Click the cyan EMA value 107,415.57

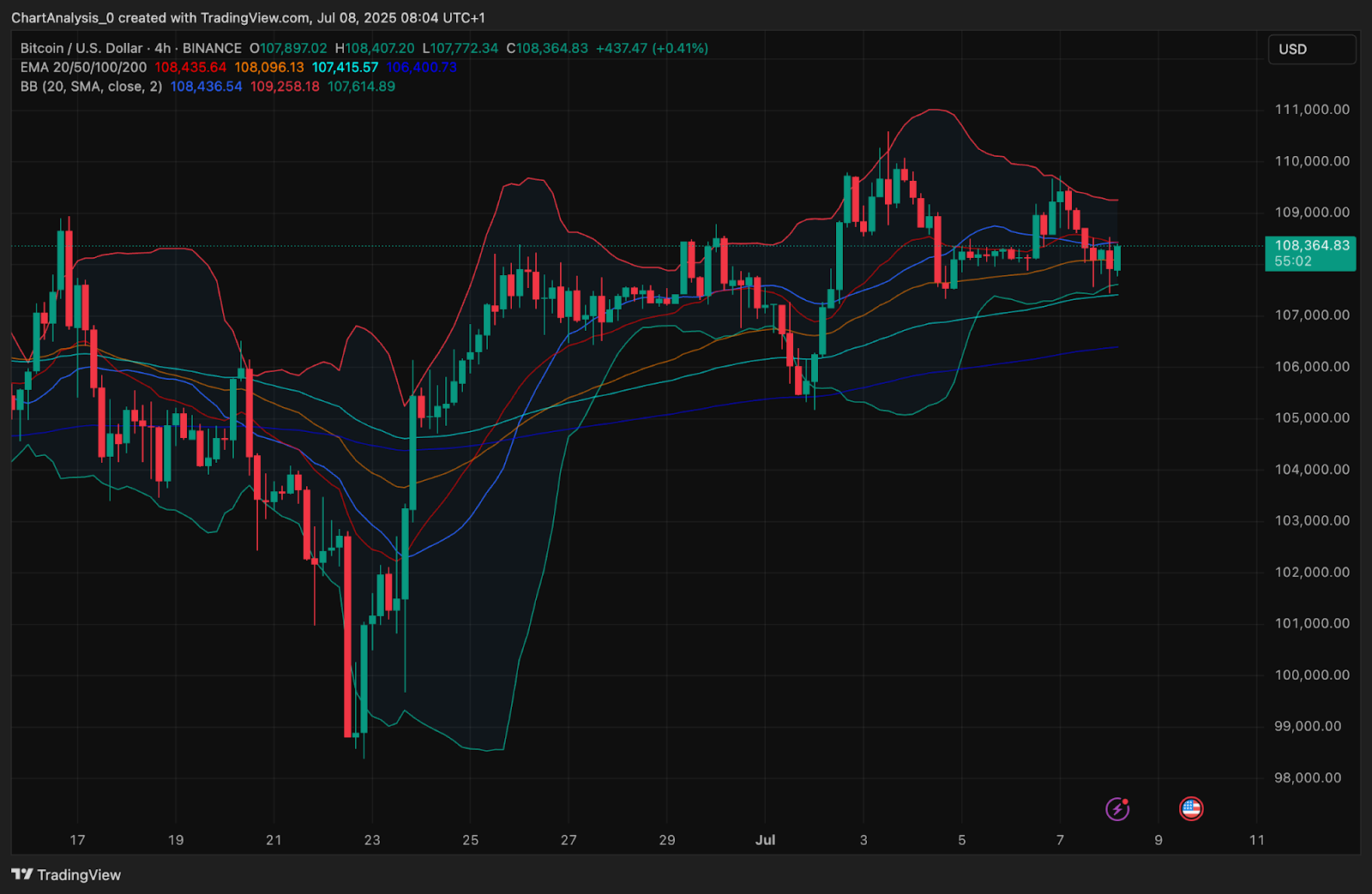(345, 68)
